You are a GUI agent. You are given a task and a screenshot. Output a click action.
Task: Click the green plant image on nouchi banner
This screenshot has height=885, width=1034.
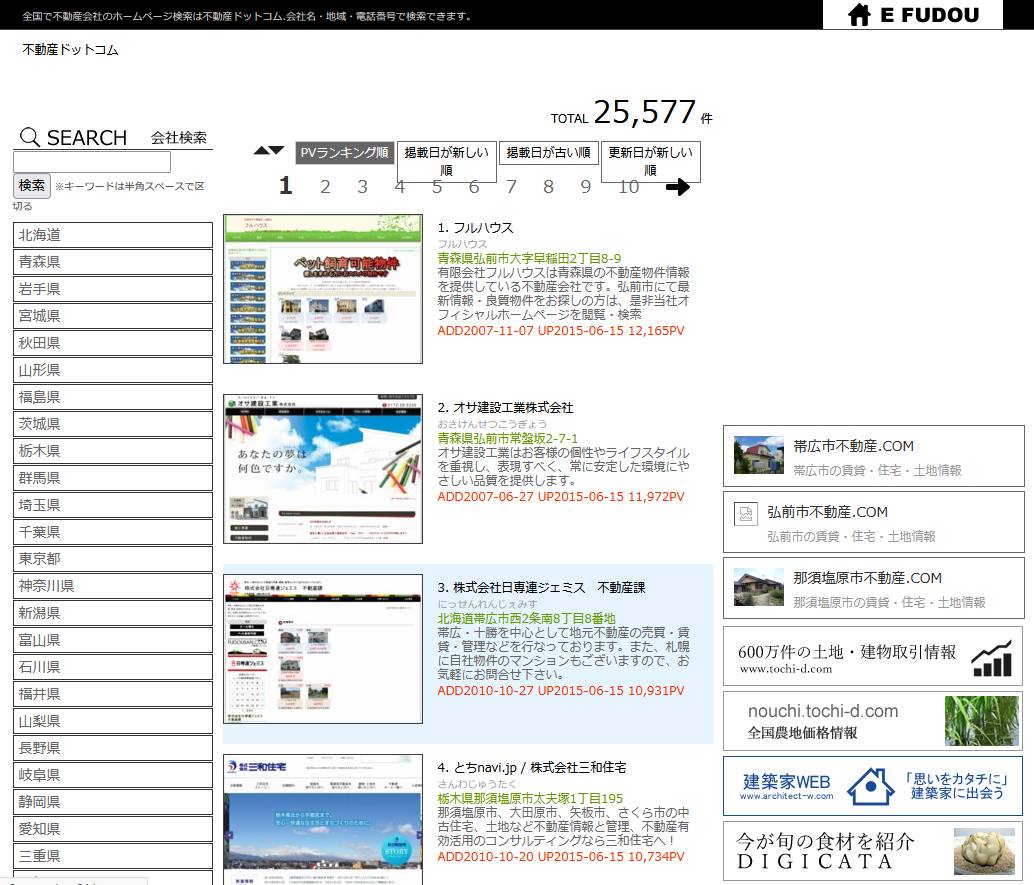point(981,721)
